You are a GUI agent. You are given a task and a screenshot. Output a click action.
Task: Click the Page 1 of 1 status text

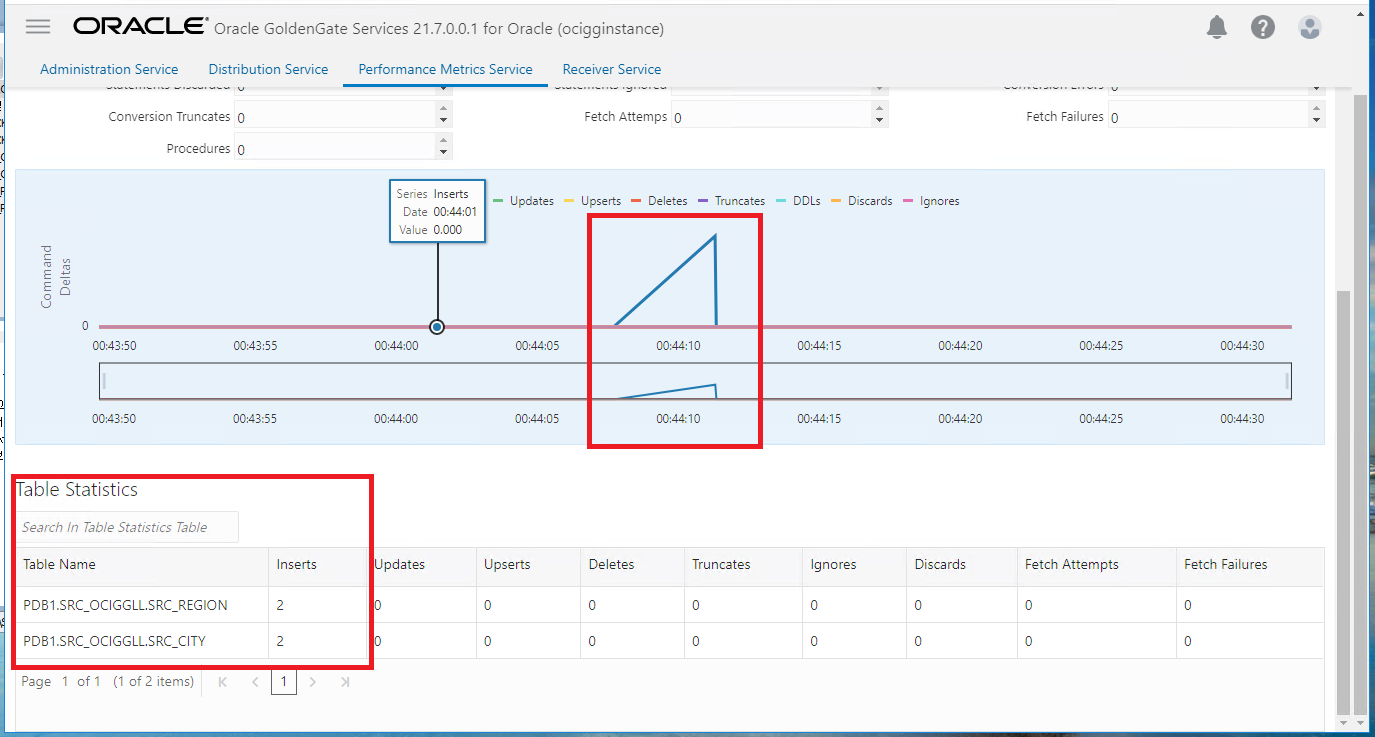point(61,682)
